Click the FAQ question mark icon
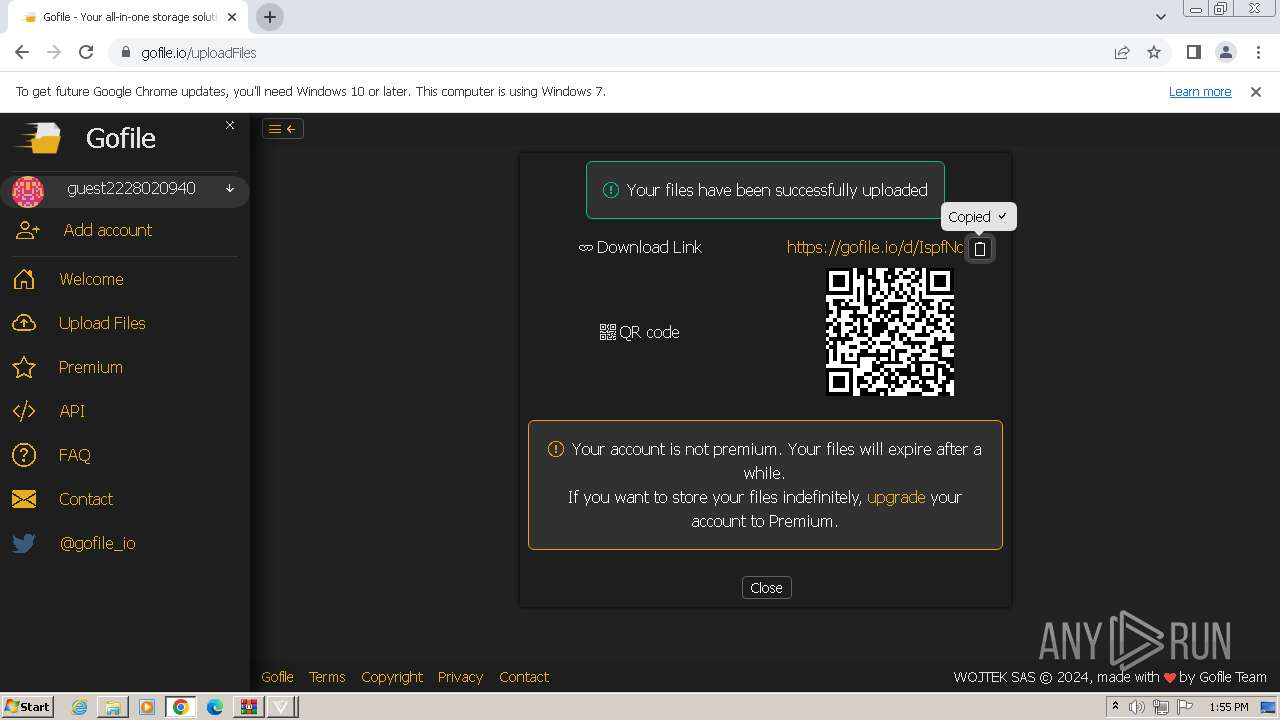1280x720 pixels. [24, 455]
